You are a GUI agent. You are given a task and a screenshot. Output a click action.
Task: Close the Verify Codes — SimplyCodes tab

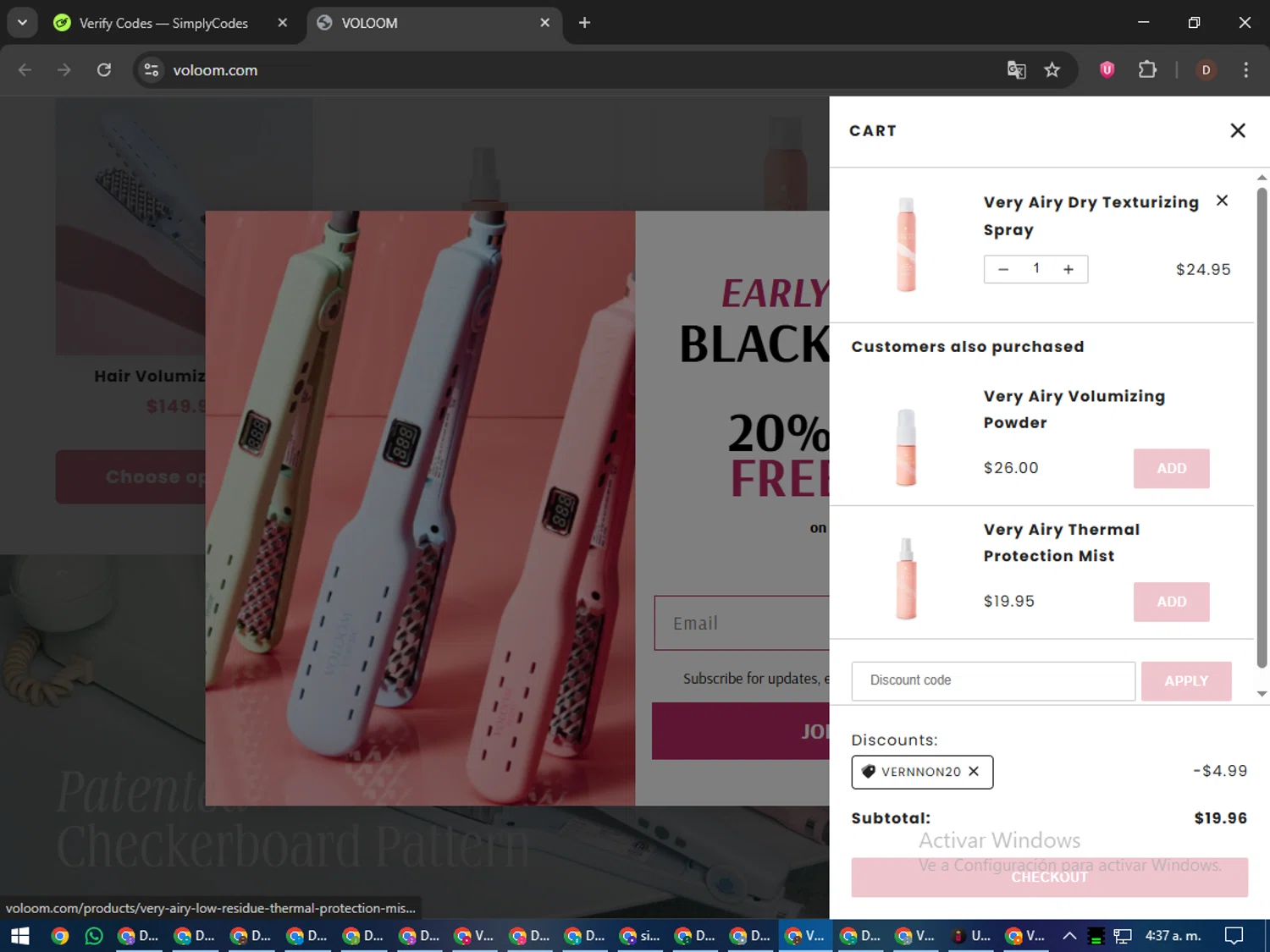283,23
